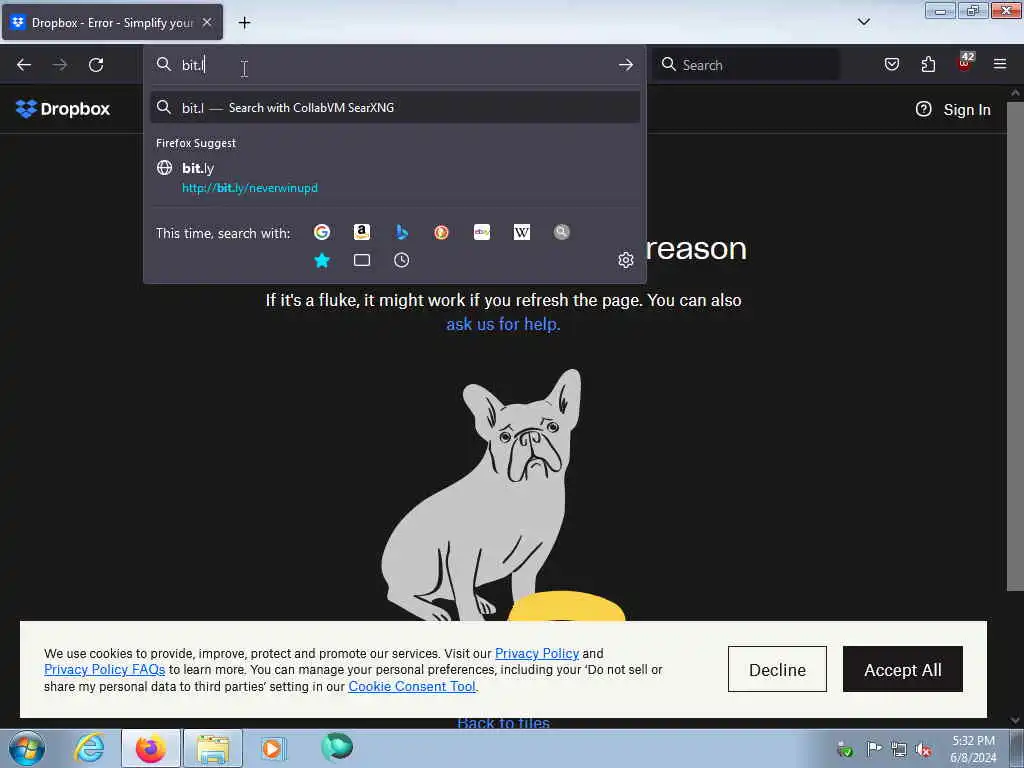
Task: Pick the bit.ly neverwinupd suggestion
Action: point(395,178)
